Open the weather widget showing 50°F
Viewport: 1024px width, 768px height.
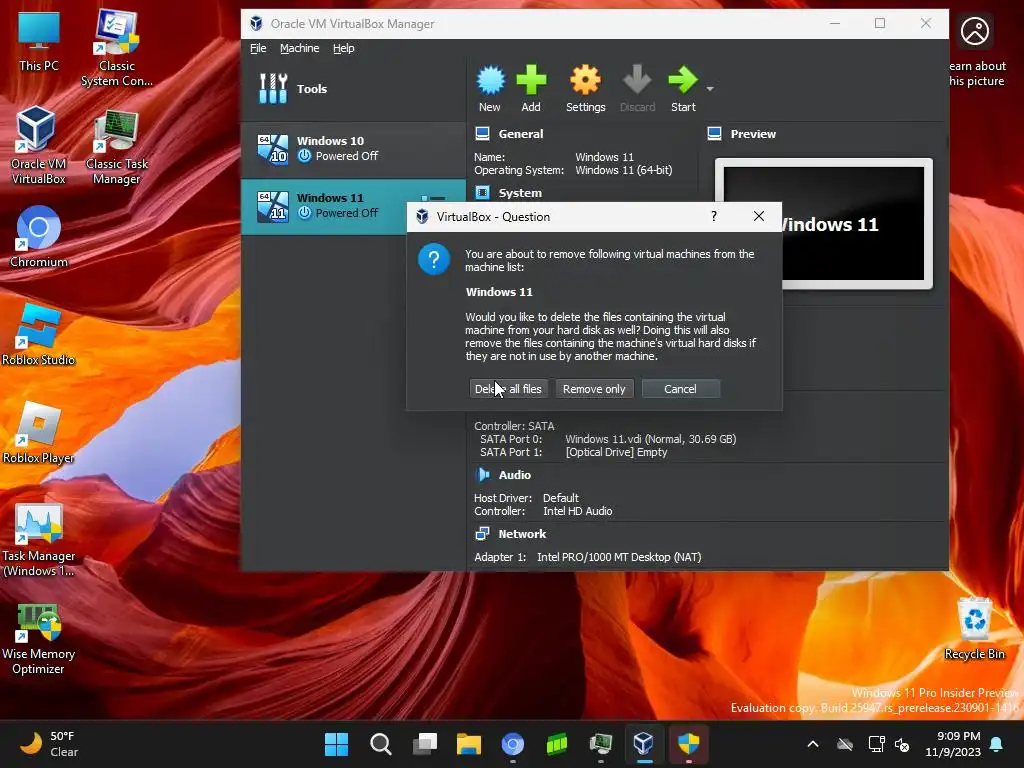point(49,744)
